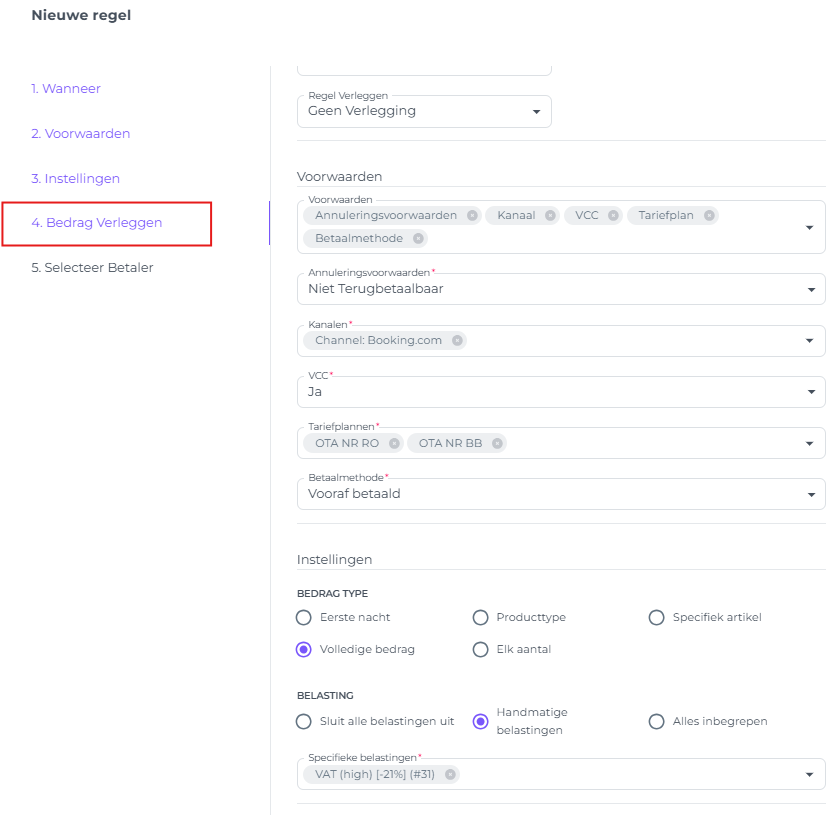Screen dimensions: 827x815
Task: Remove the Annuleringsvoorwaarden chip
Action: pos(472,215)
